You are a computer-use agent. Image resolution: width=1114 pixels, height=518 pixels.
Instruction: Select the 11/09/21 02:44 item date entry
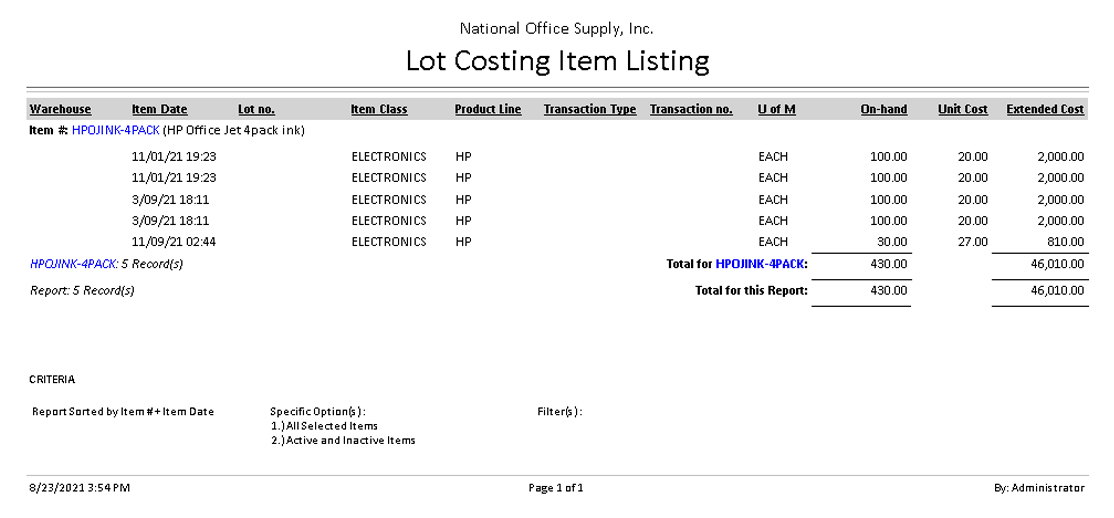(174, 241)
